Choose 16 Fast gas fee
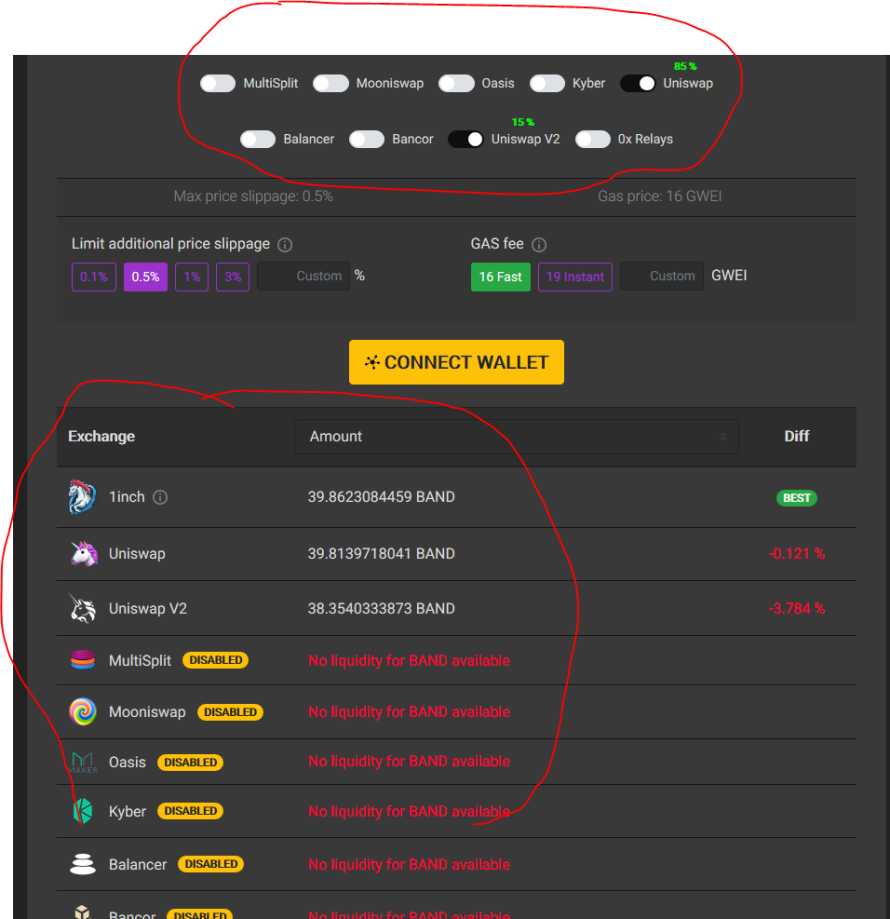Screen dimensions: 890x919 coord(500,277)
